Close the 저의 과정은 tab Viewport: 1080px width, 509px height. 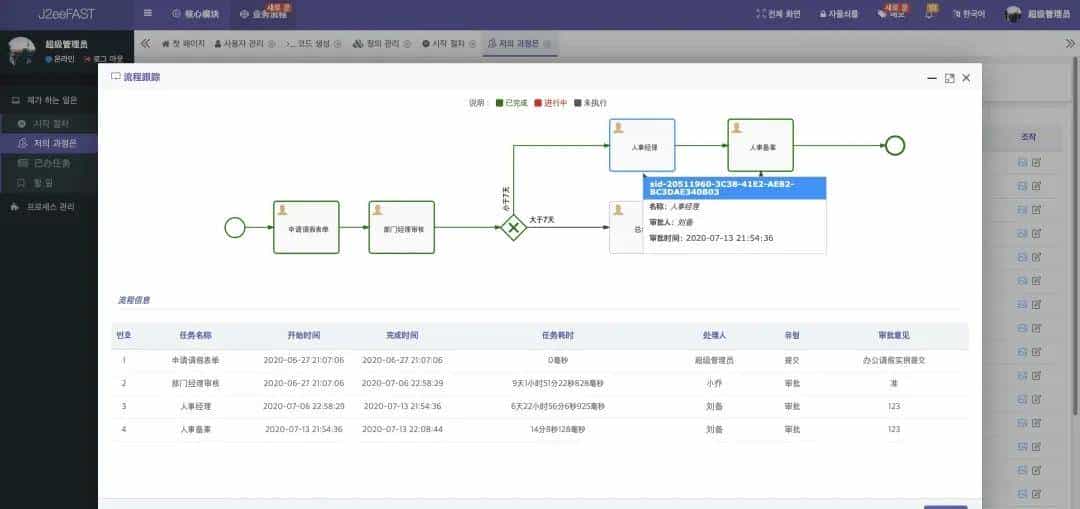pos(546,43)
